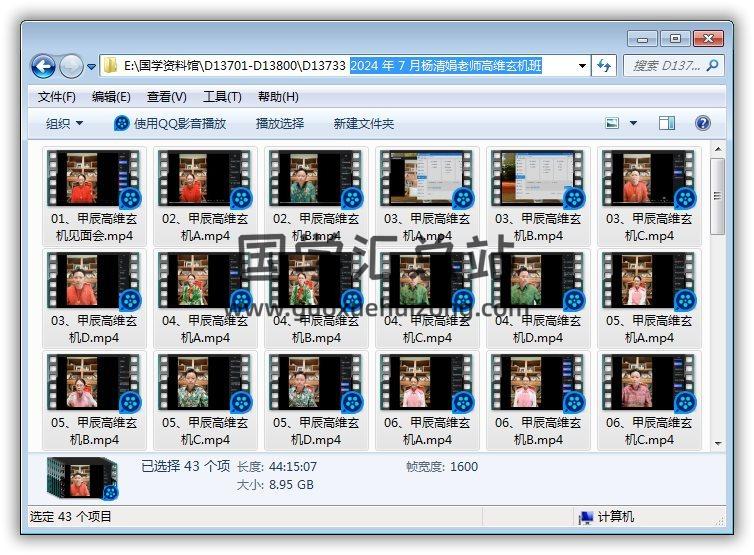The image size is (754, 555).
Task: Click the vertical scrollbar thumb
Action: (717, 196)
